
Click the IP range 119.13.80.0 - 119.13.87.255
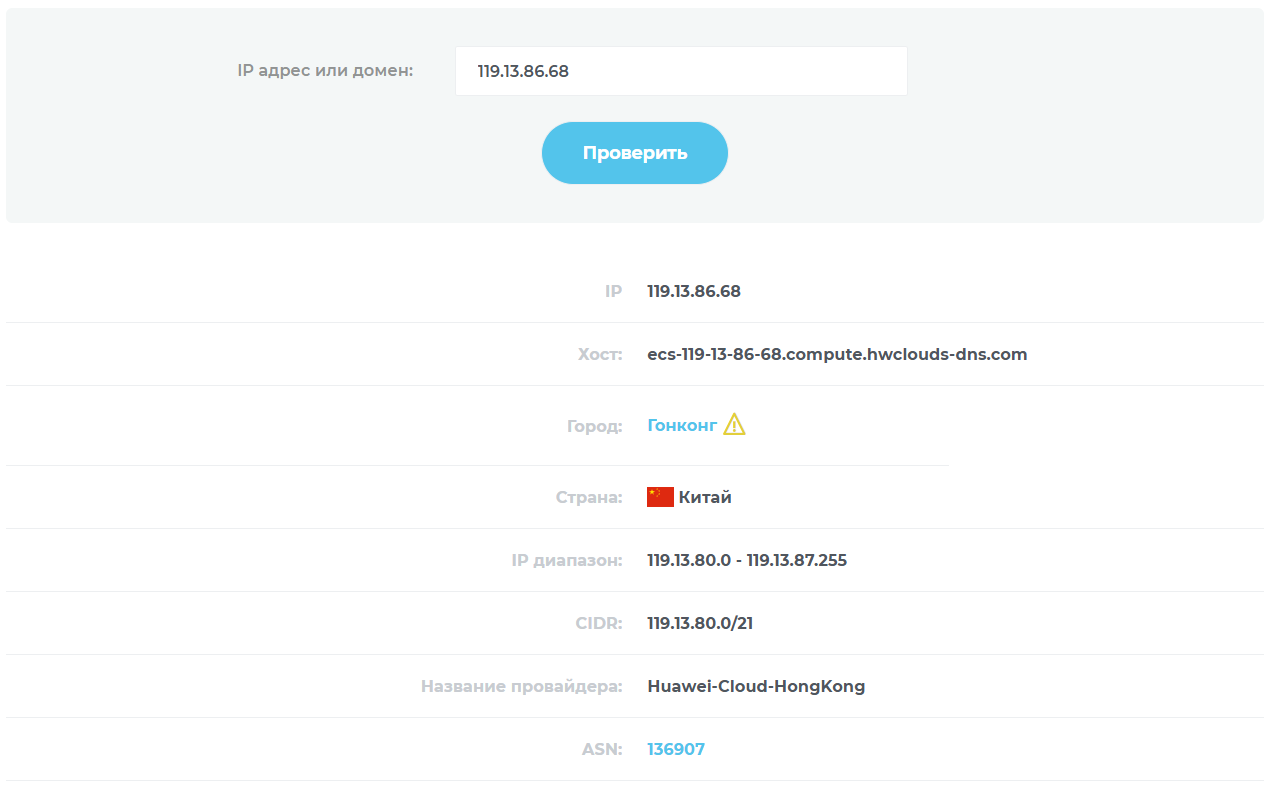tap(747, 560)
